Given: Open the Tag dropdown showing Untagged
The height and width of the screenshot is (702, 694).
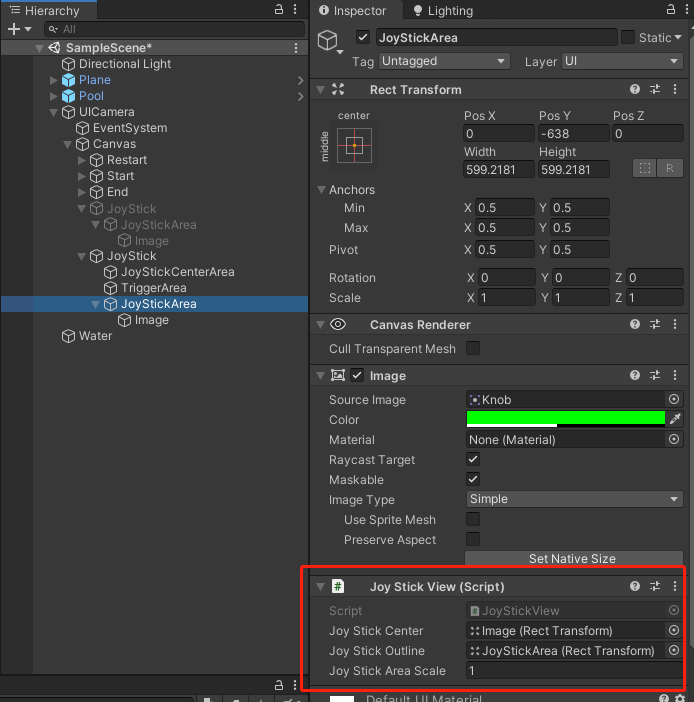Looking at the screenshot, I should [x=445, y=62].
